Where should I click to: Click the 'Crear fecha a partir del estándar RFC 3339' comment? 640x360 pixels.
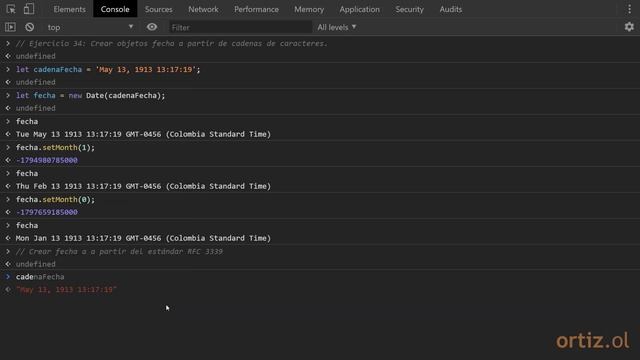point(119,251)
